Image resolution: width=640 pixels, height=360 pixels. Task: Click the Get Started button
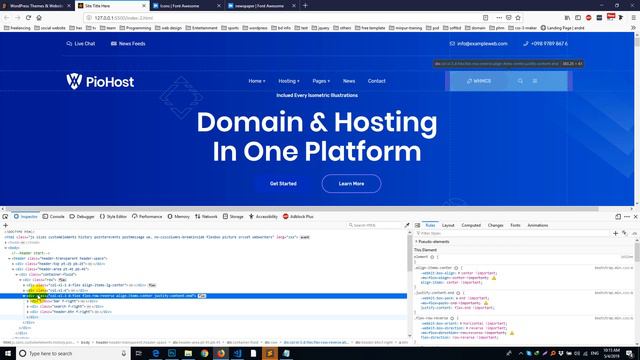[283, 184]
